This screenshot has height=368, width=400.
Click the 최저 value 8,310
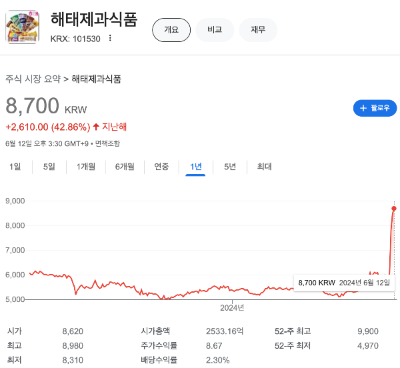pos(73,360)
